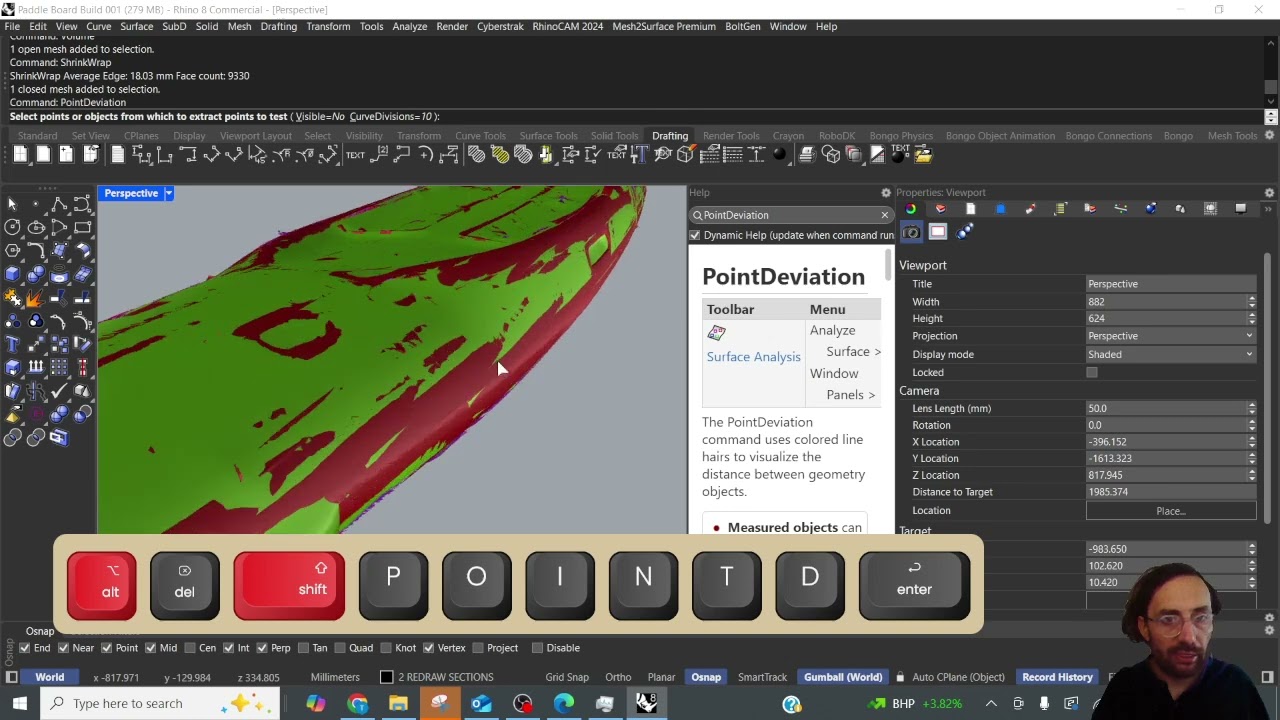Toggle the Gumball (World) status button

pyautogui.click(x=843, y=677)
